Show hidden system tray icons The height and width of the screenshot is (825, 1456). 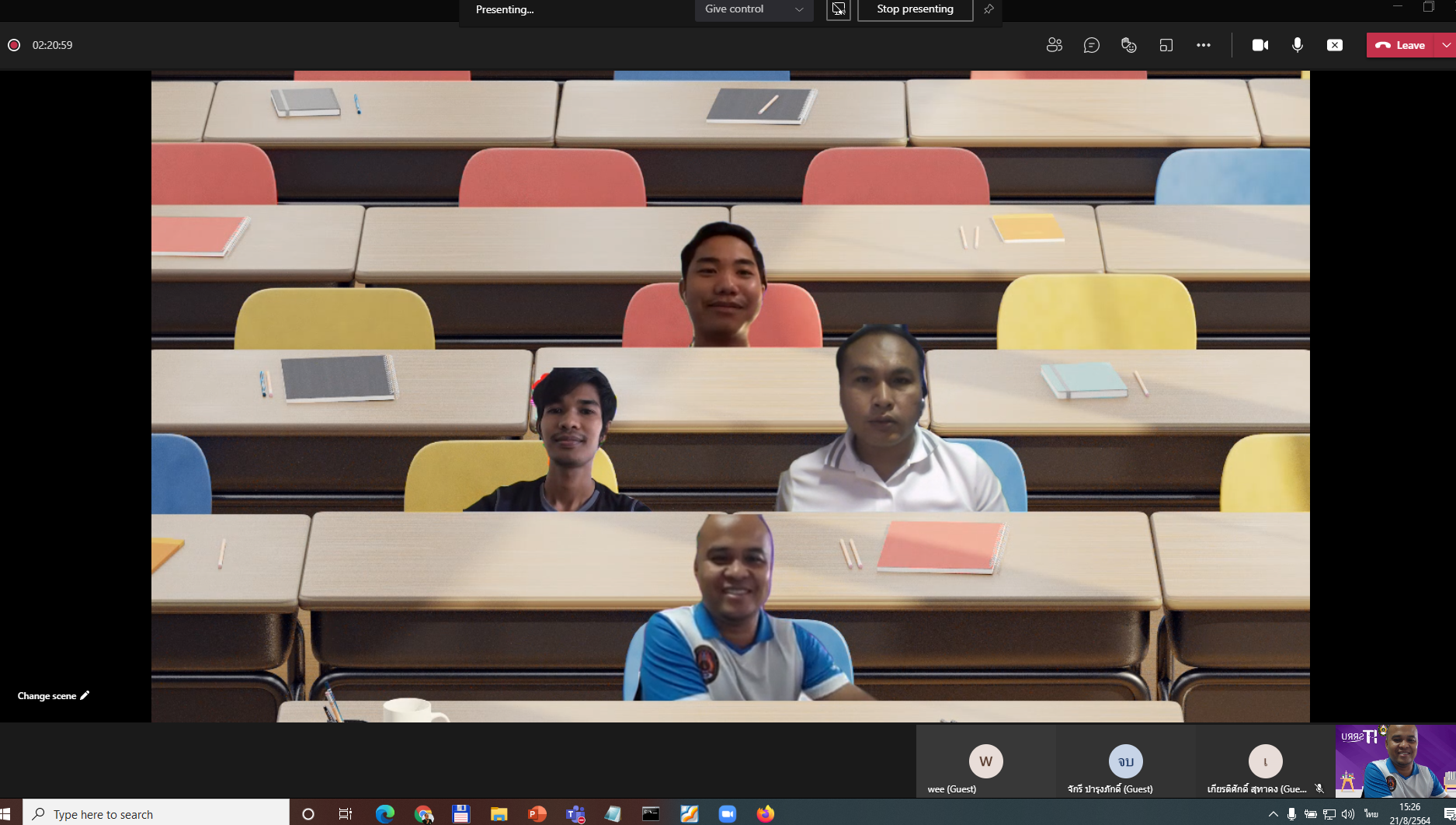[1272, 814]
